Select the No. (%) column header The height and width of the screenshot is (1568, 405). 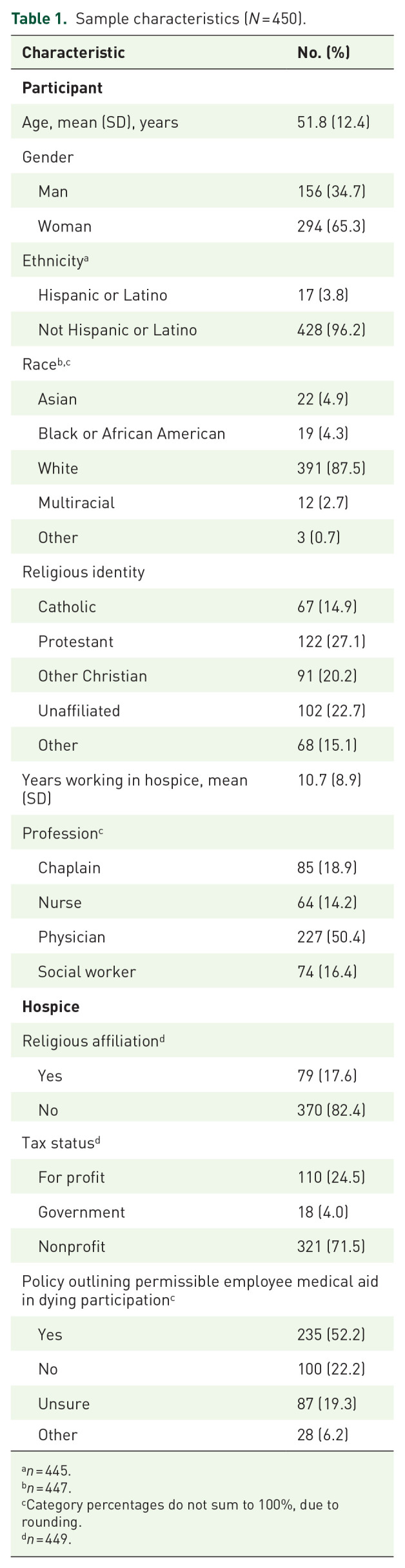[x=324, y=53]
